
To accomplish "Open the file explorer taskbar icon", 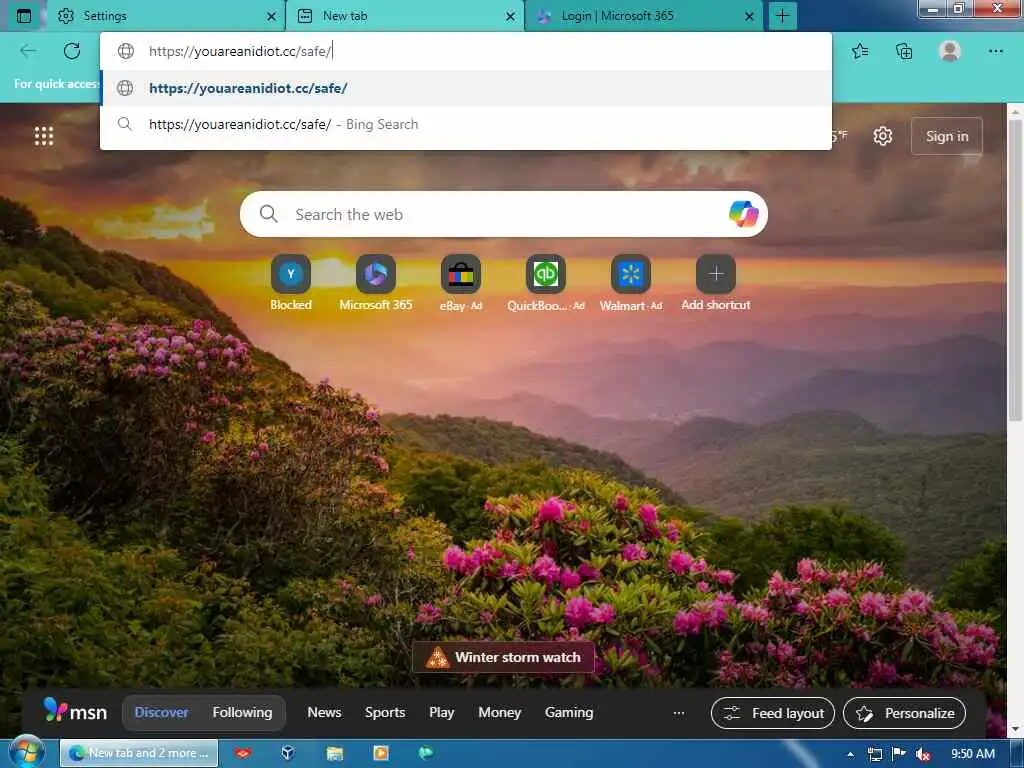I will (334, 753).
